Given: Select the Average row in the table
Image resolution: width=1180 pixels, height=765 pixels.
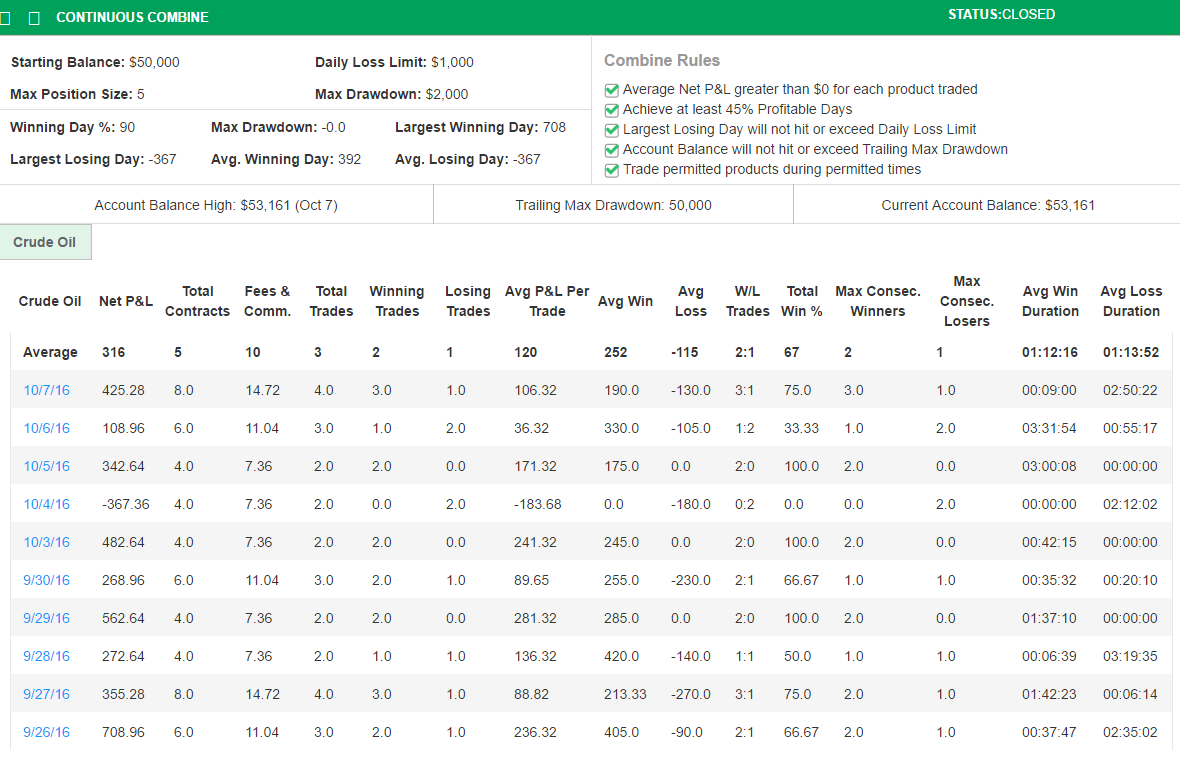Looking at the screenshot, I should tap(50, 352).
